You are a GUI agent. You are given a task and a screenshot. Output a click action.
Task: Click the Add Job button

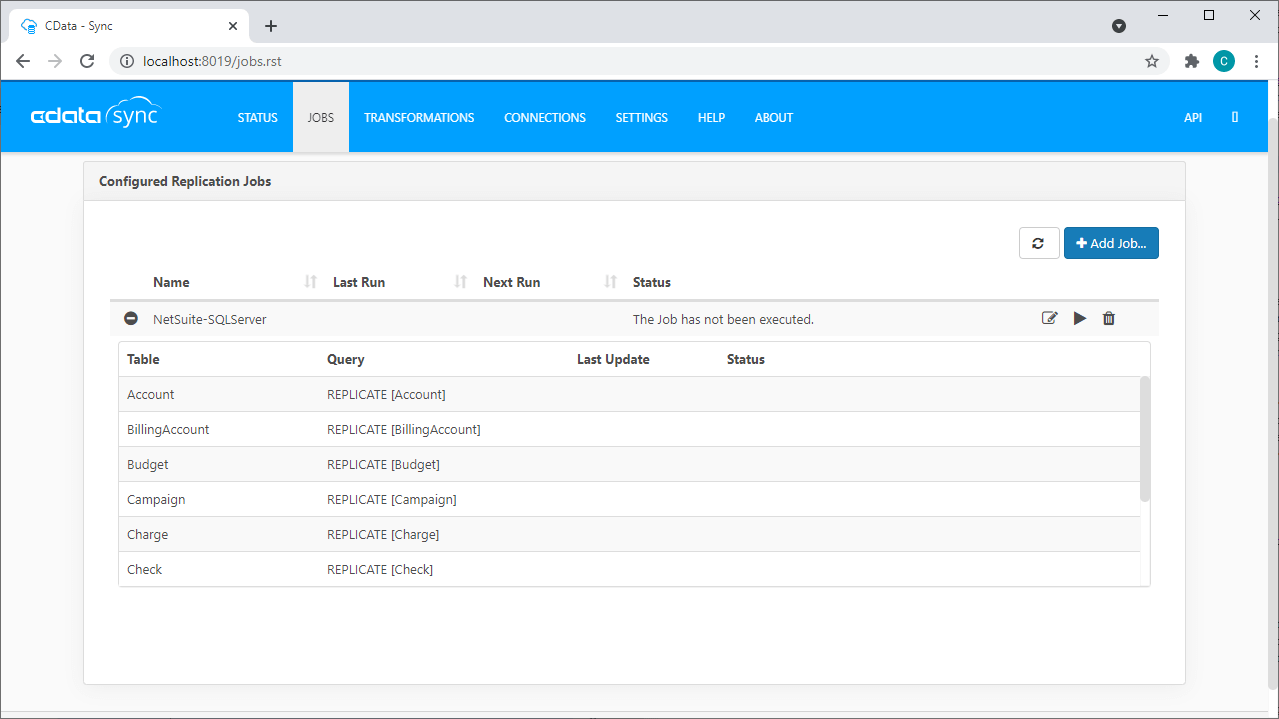(1110, 243)
